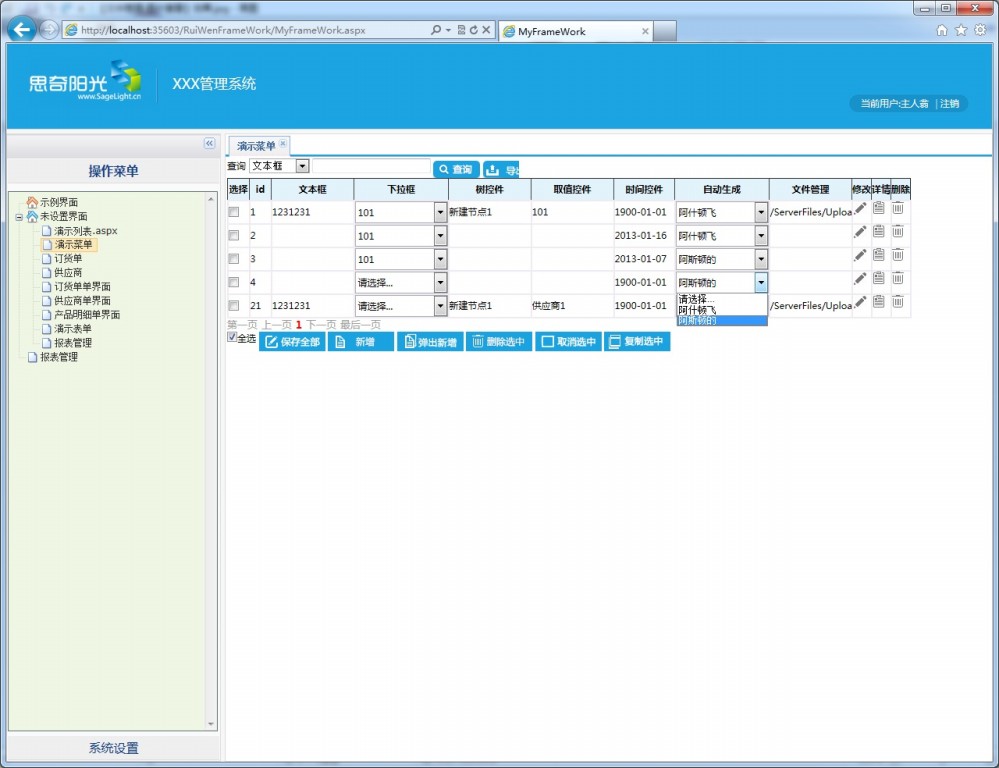The width and height of the screenshot is (999, 768).
Task: Open 供应商 in the sidebar tree
Action: point(68,273)
